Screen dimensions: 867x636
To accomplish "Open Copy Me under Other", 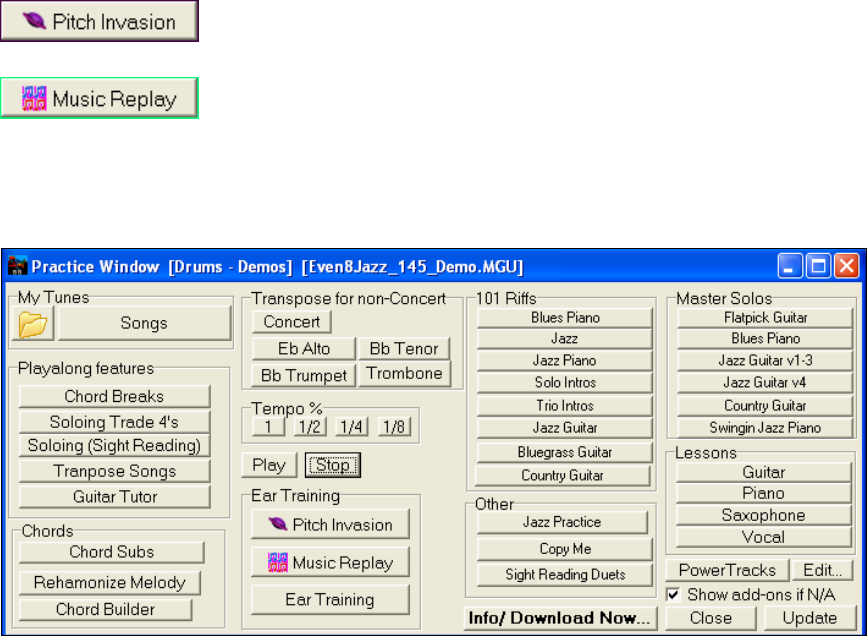I will (565, 549).
